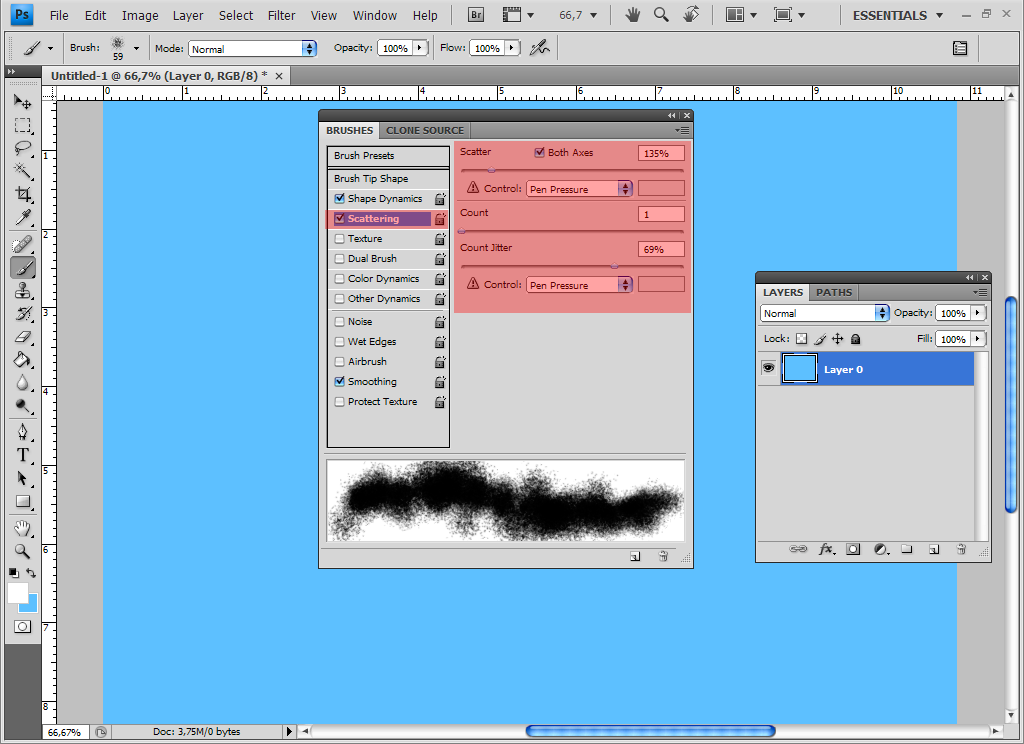Open the ESSENTIALS workspace dropdown
1024x744 pixels.
[x=898, y=15]
